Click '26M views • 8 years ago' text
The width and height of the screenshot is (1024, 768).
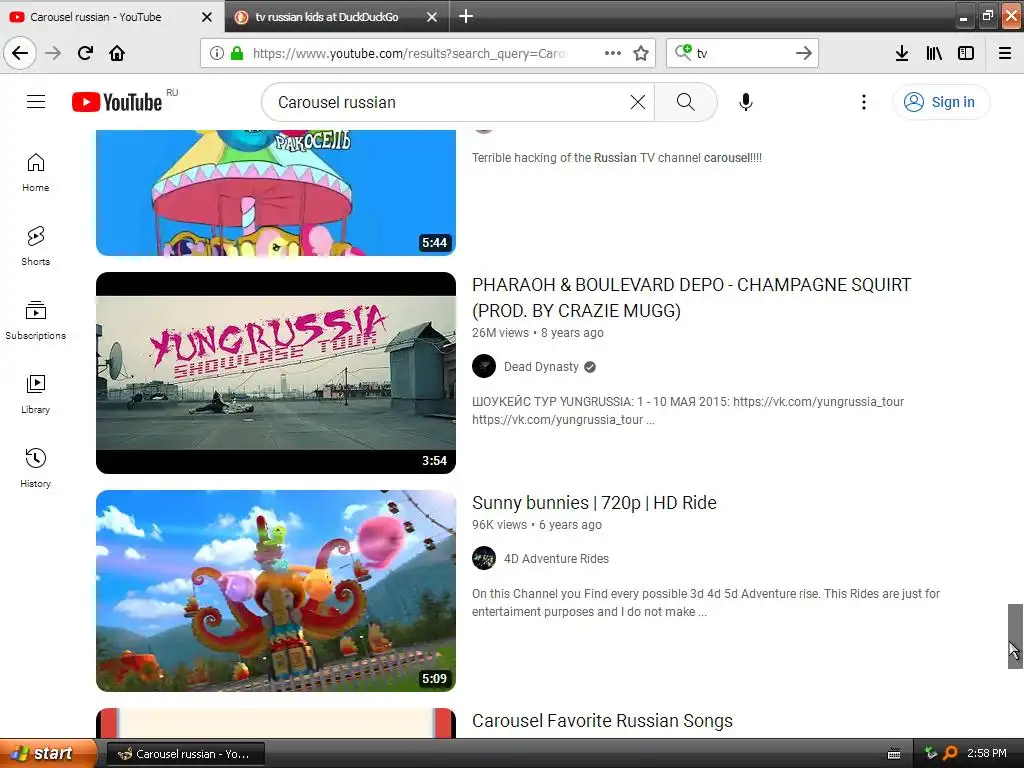click(537, 332)
